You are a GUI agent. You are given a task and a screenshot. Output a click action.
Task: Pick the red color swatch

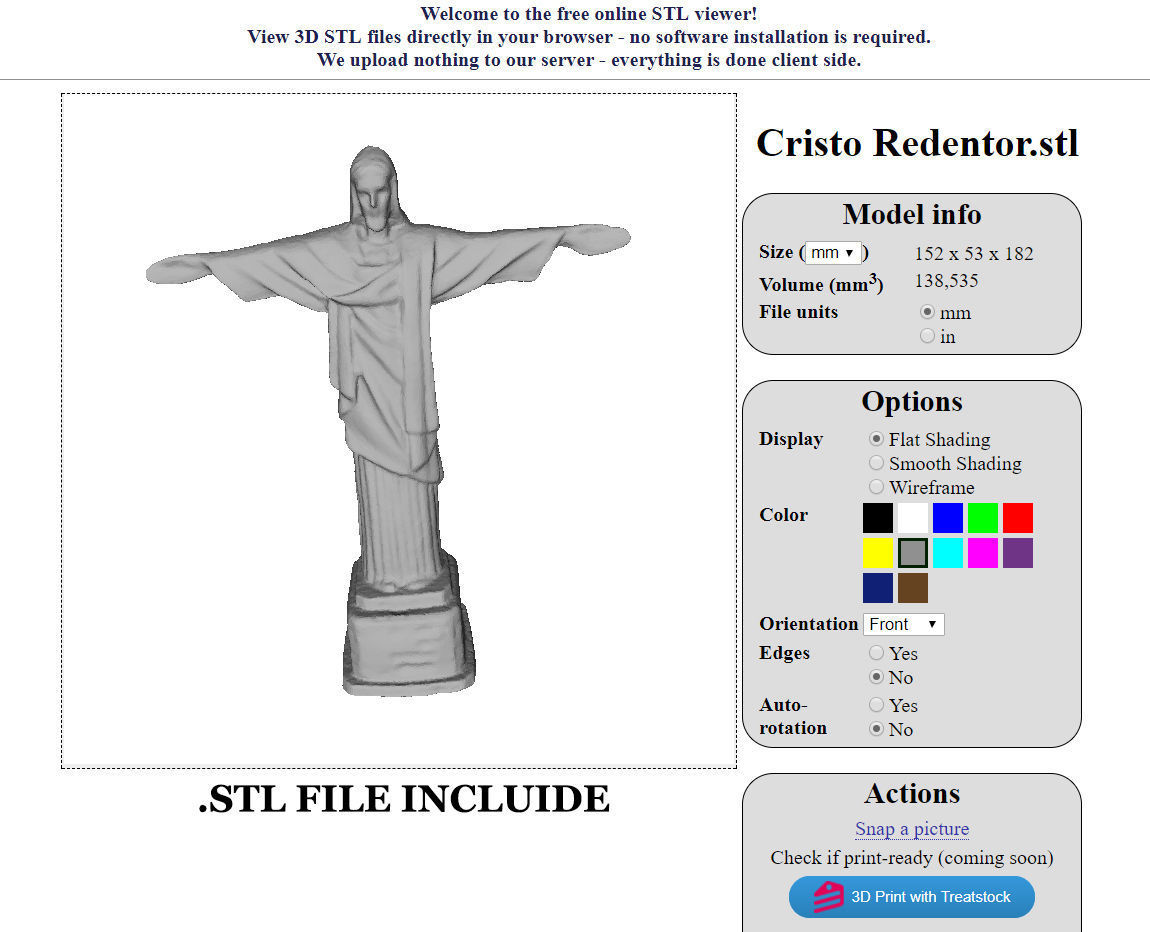click(x=1018, y=518)
